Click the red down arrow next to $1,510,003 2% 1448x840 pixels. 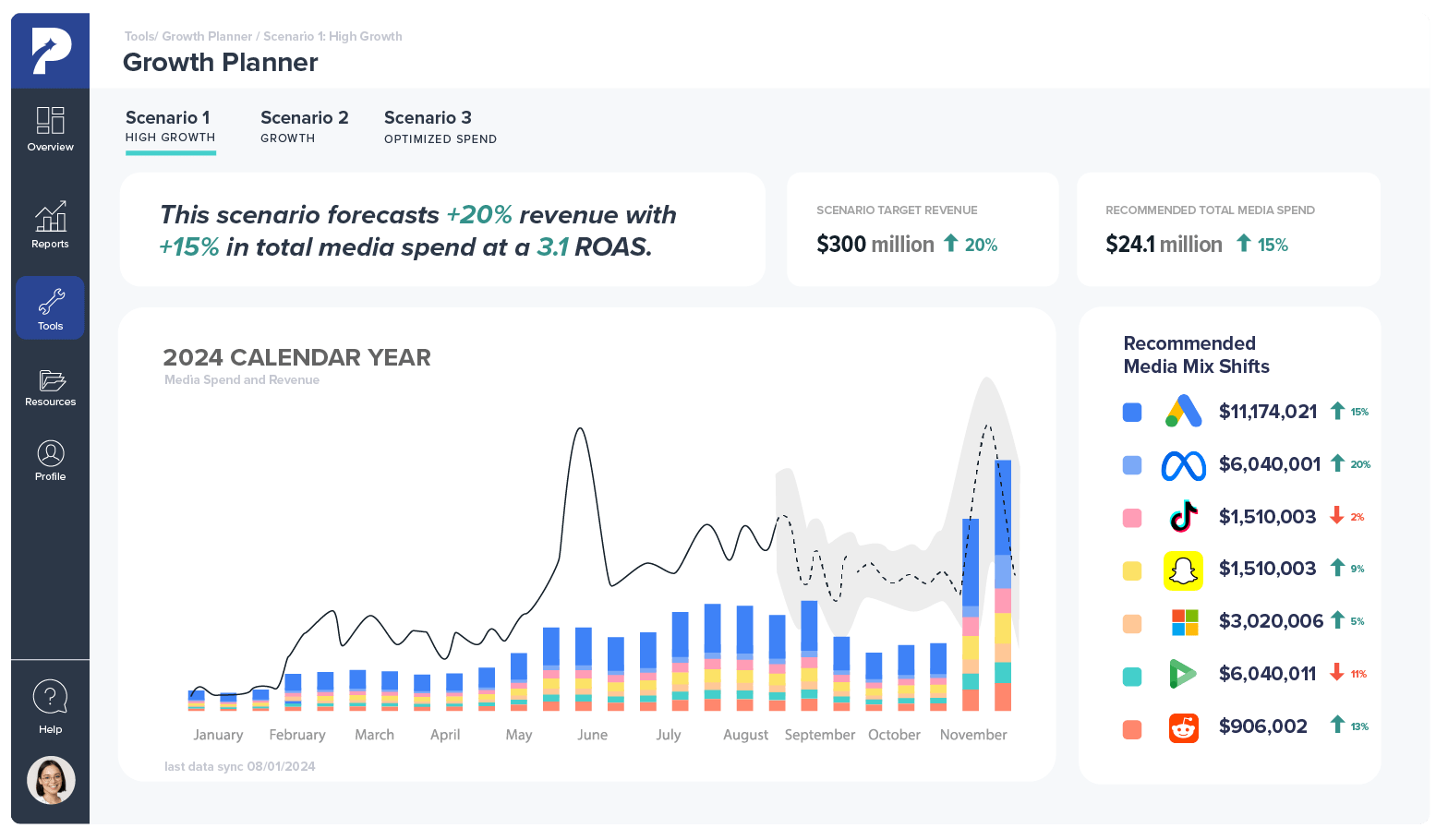[1336, 516]
